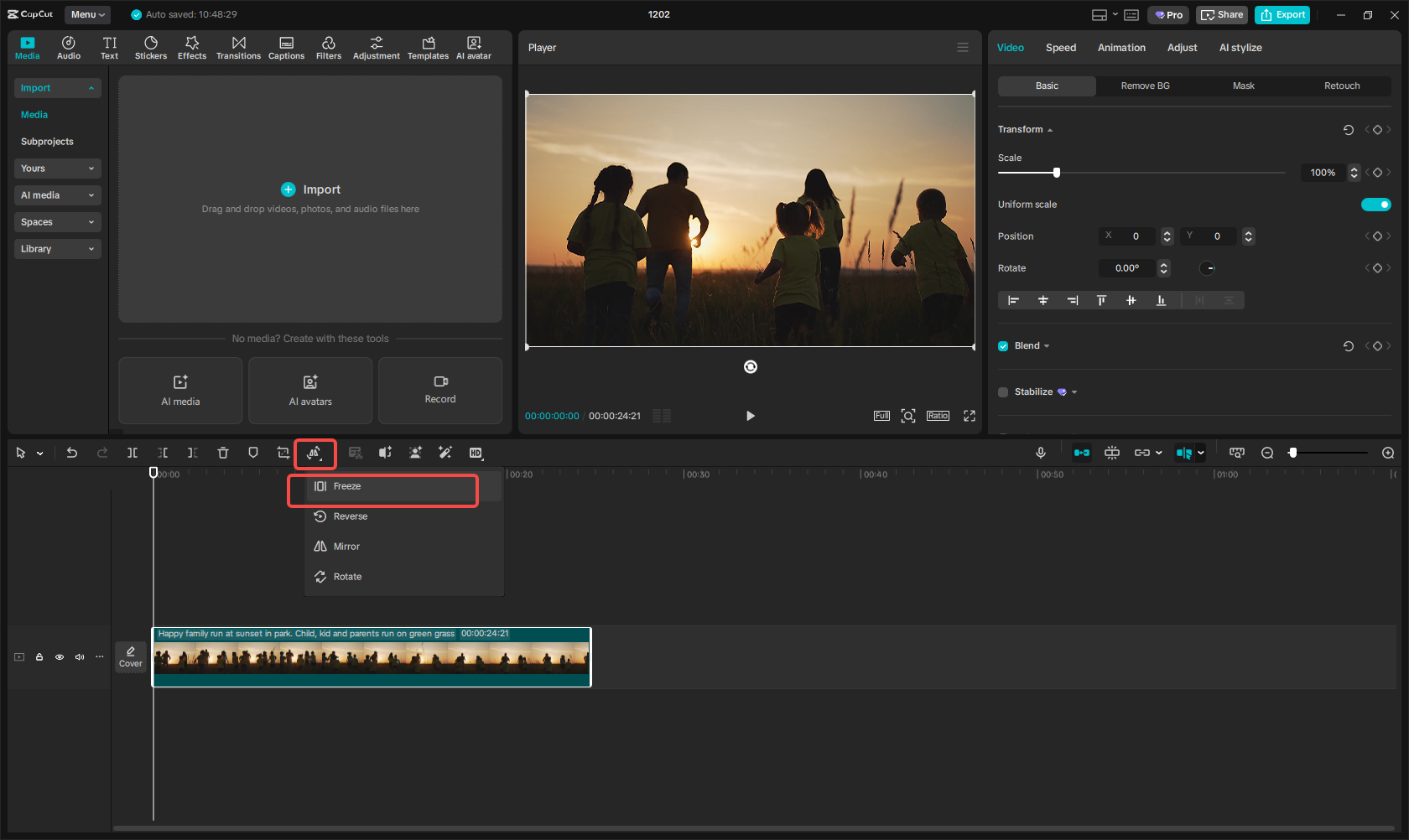The height and width of the screenshot is (840, 1409).
Task: Select the Captions feature
Action: pos(286,46)
